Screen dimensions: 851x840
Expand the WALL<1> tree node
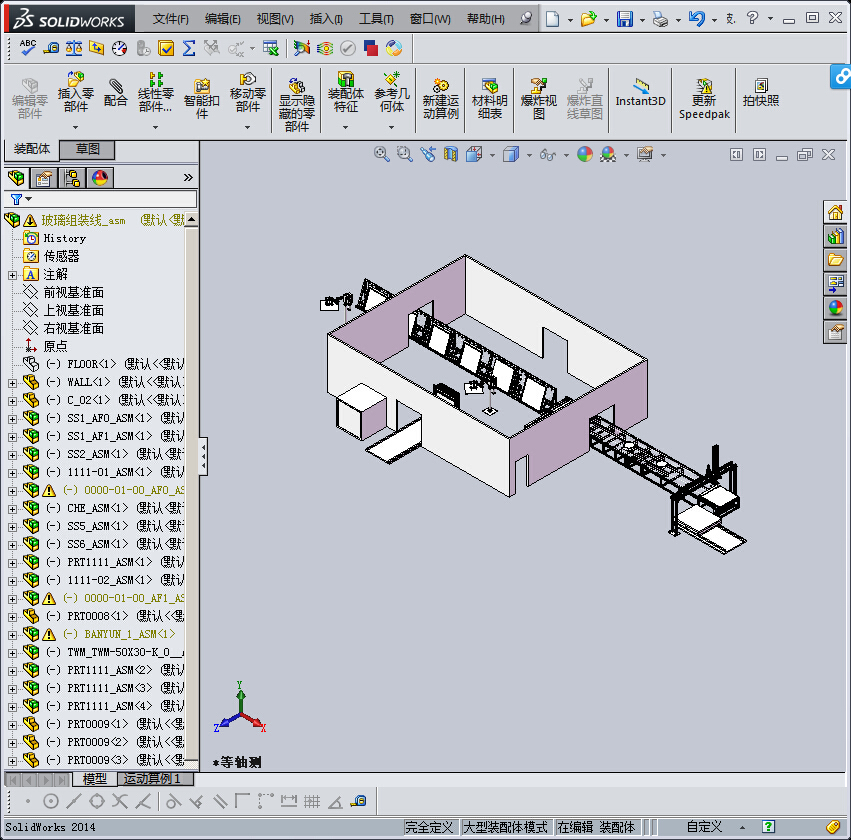12,383
